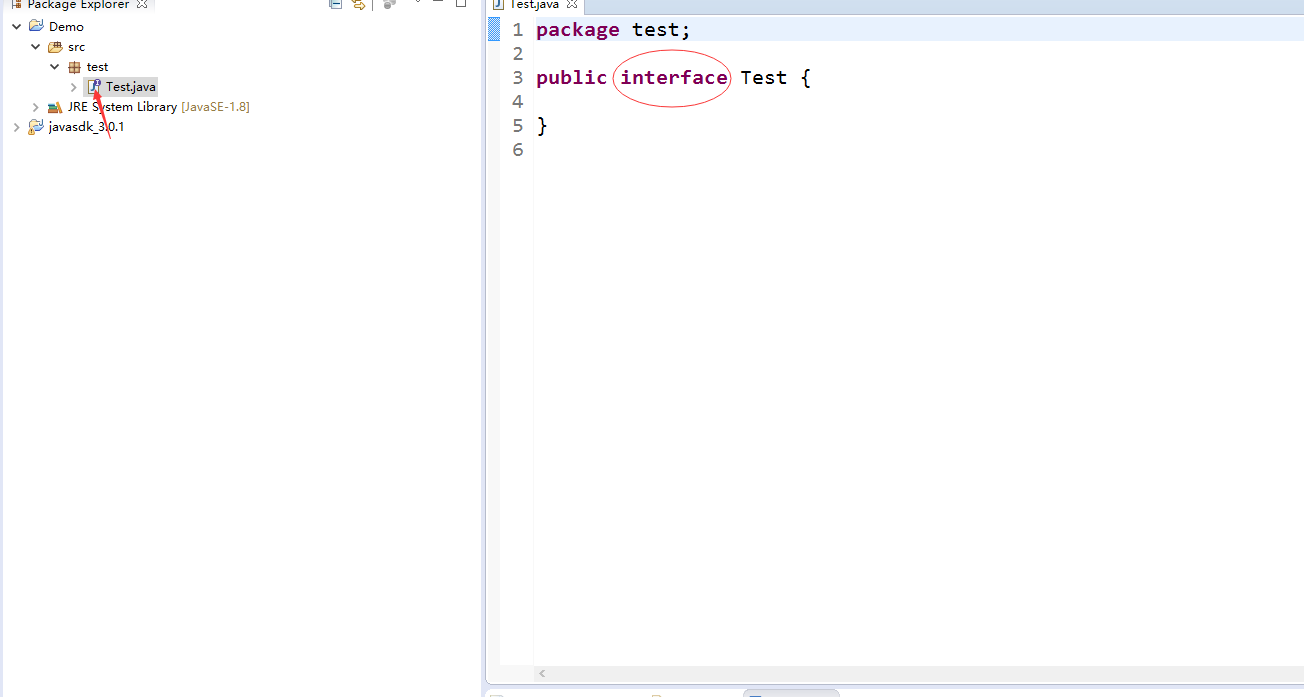The image size is (1304, 697).
Task: Expand the javasdk_3.0.1 project node
Action: click(x=17, y=127)
